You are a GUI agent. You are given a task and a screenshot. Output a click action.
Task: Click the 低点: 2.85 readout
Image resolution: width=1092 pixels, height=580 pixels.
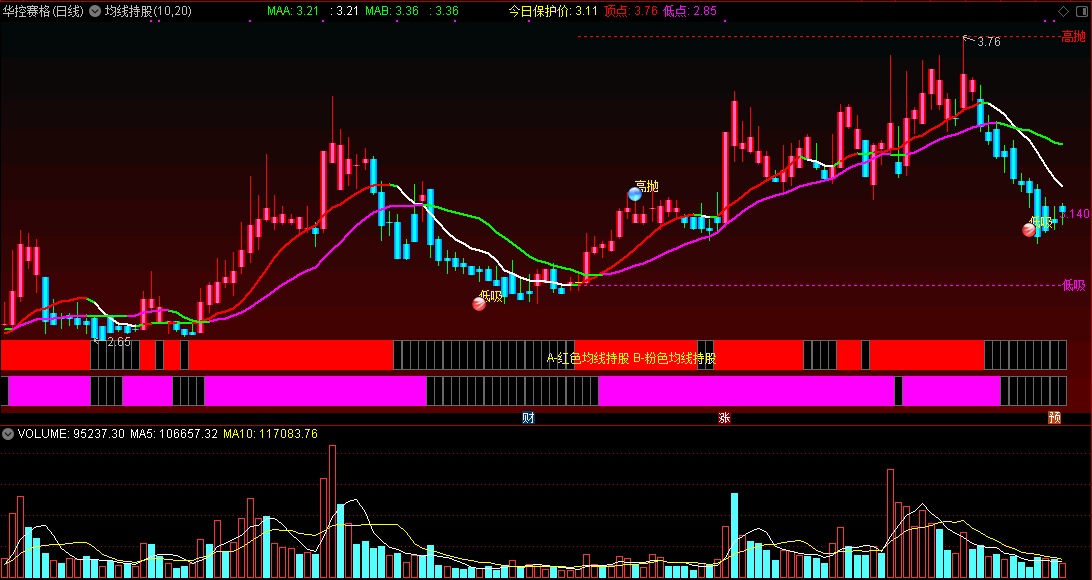[x=690, y=11]
